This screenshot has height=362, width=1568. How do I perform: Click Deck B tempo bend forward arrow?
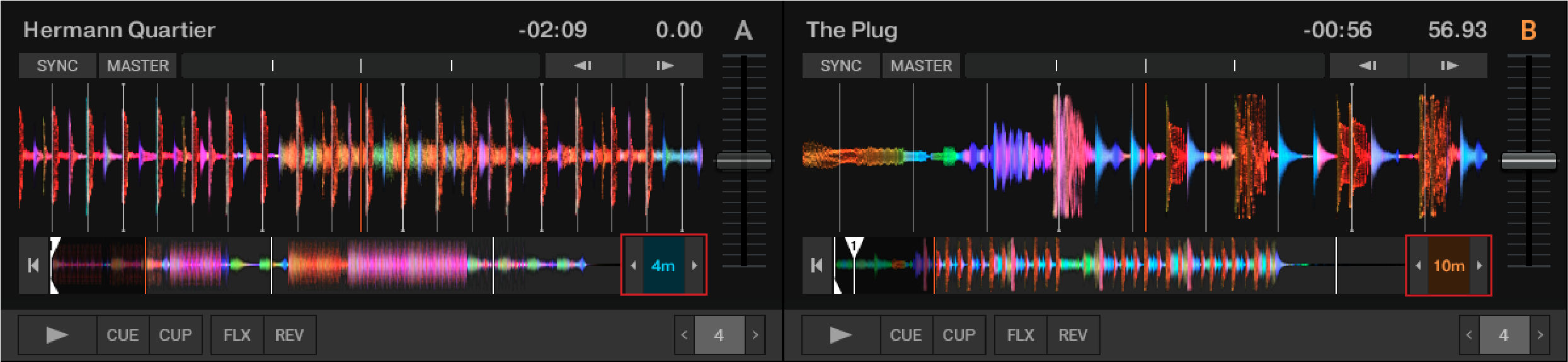coord(1448,66)
